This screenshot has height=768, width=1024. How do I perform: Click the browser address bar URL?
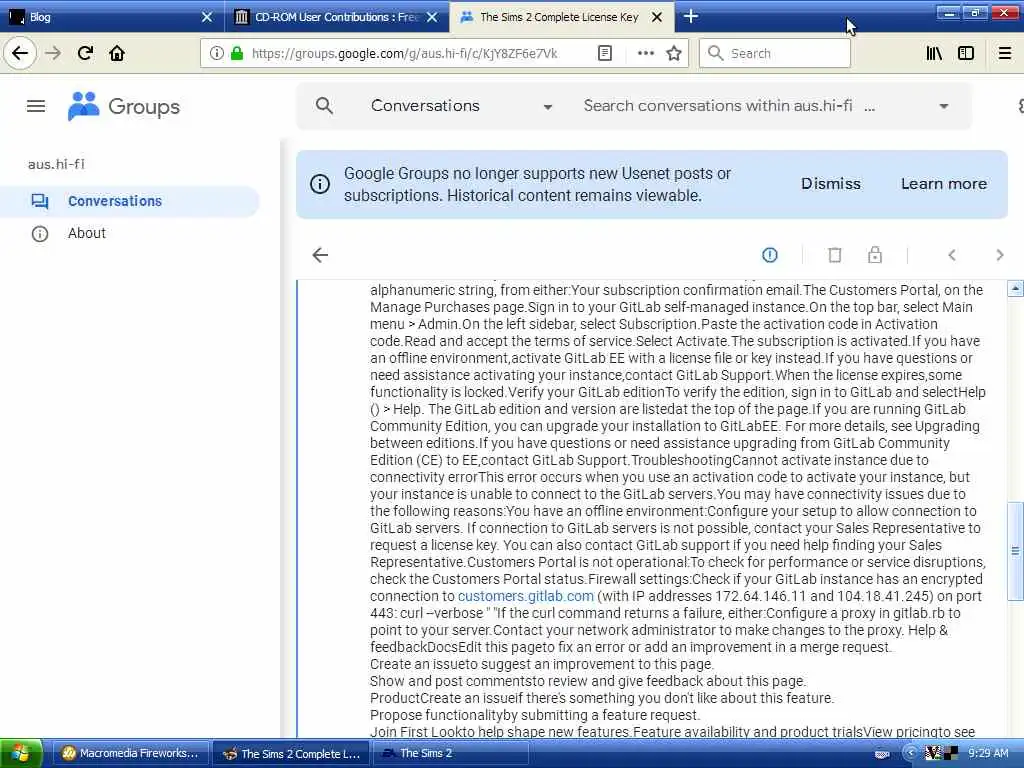point(405,54)
